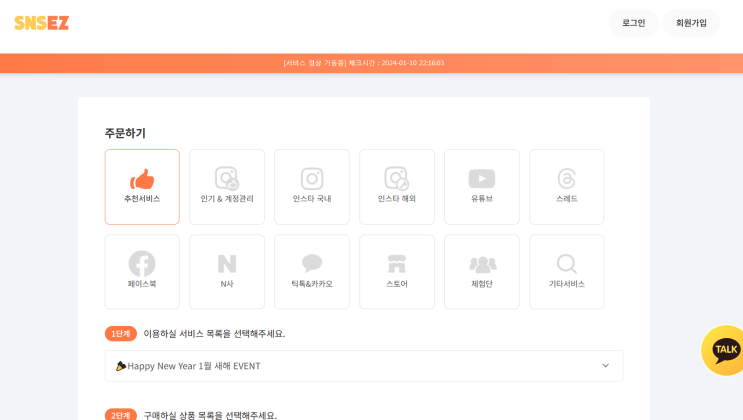743x420 pixels.
Task: Click the 1단계 step badge
Action: click(x=120, y=334)
